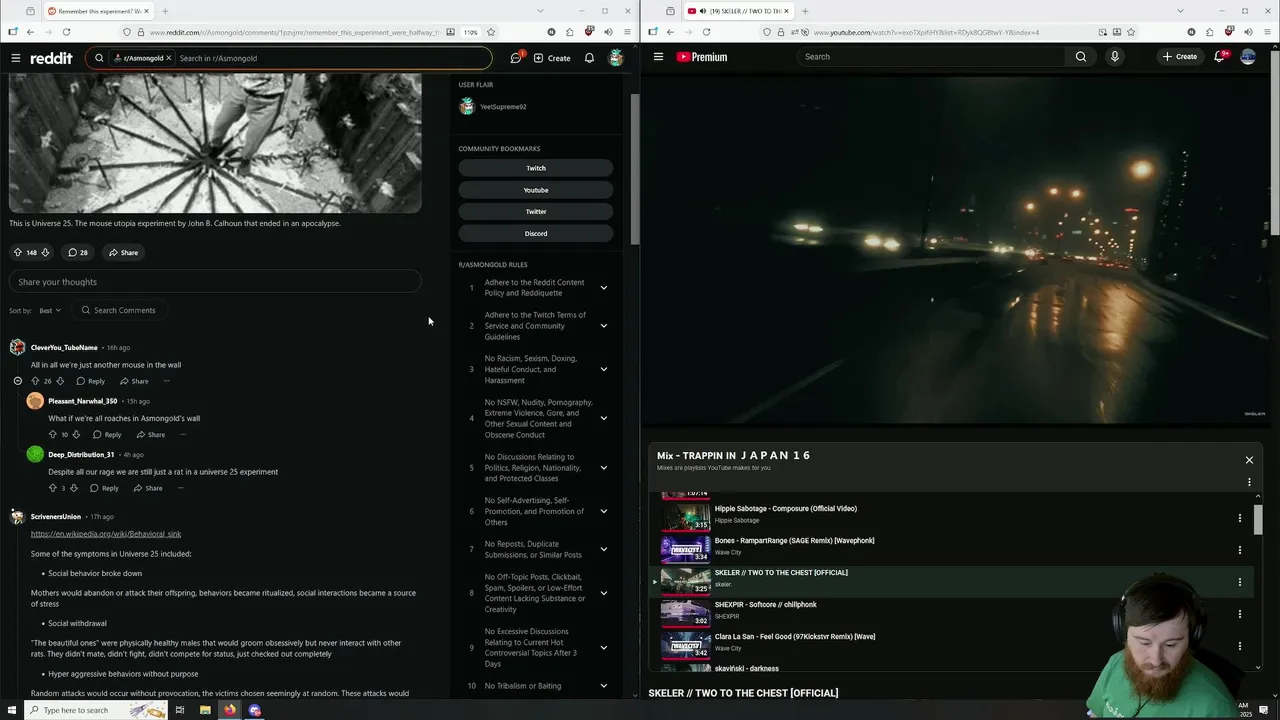Expand rule 6 No Self-Advertising
This screenshot has width=1280, height=720.
coord(604,511)
